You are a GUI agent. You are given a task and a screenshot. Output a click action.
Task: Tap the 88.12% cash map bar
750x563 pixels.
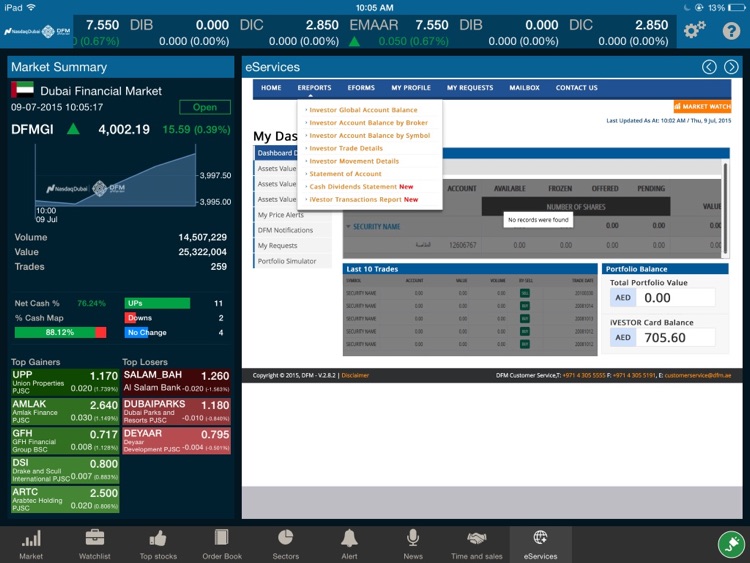60,332
